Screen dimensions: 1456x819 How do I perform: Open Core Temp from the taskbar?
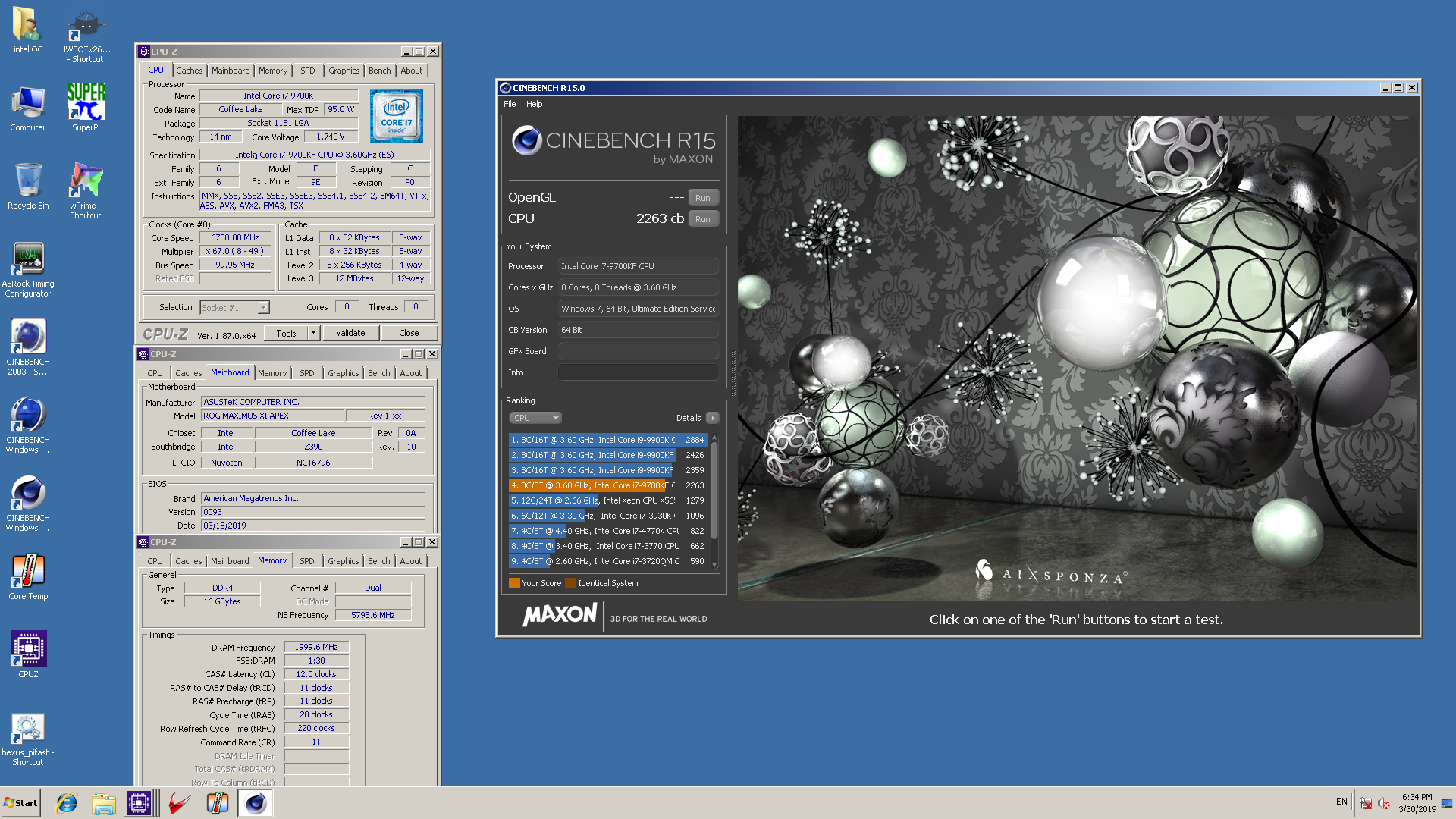tap(218, 803)
